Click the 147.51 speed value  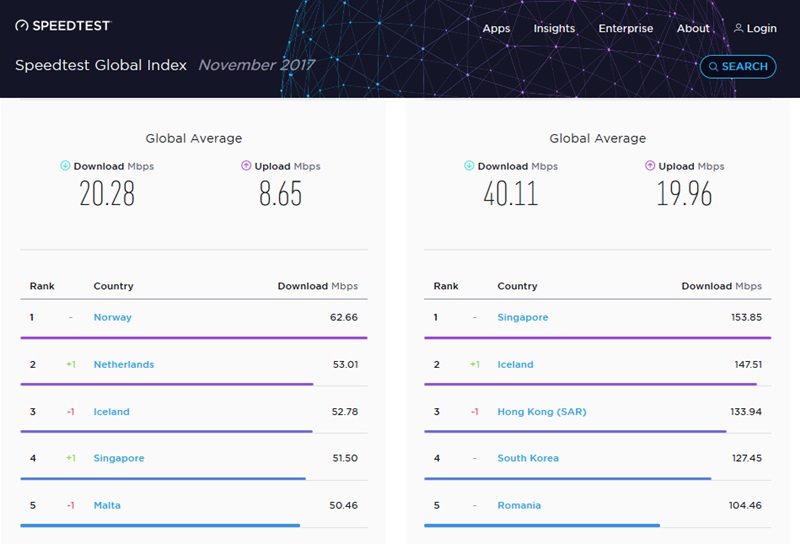(748, 364)
